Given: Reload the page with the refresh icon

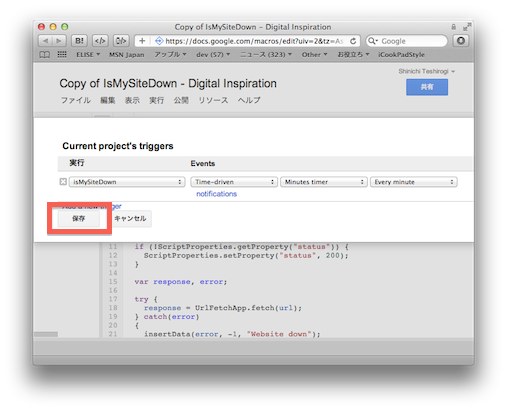Looking at the screenshot, I should tap(353, 41).
